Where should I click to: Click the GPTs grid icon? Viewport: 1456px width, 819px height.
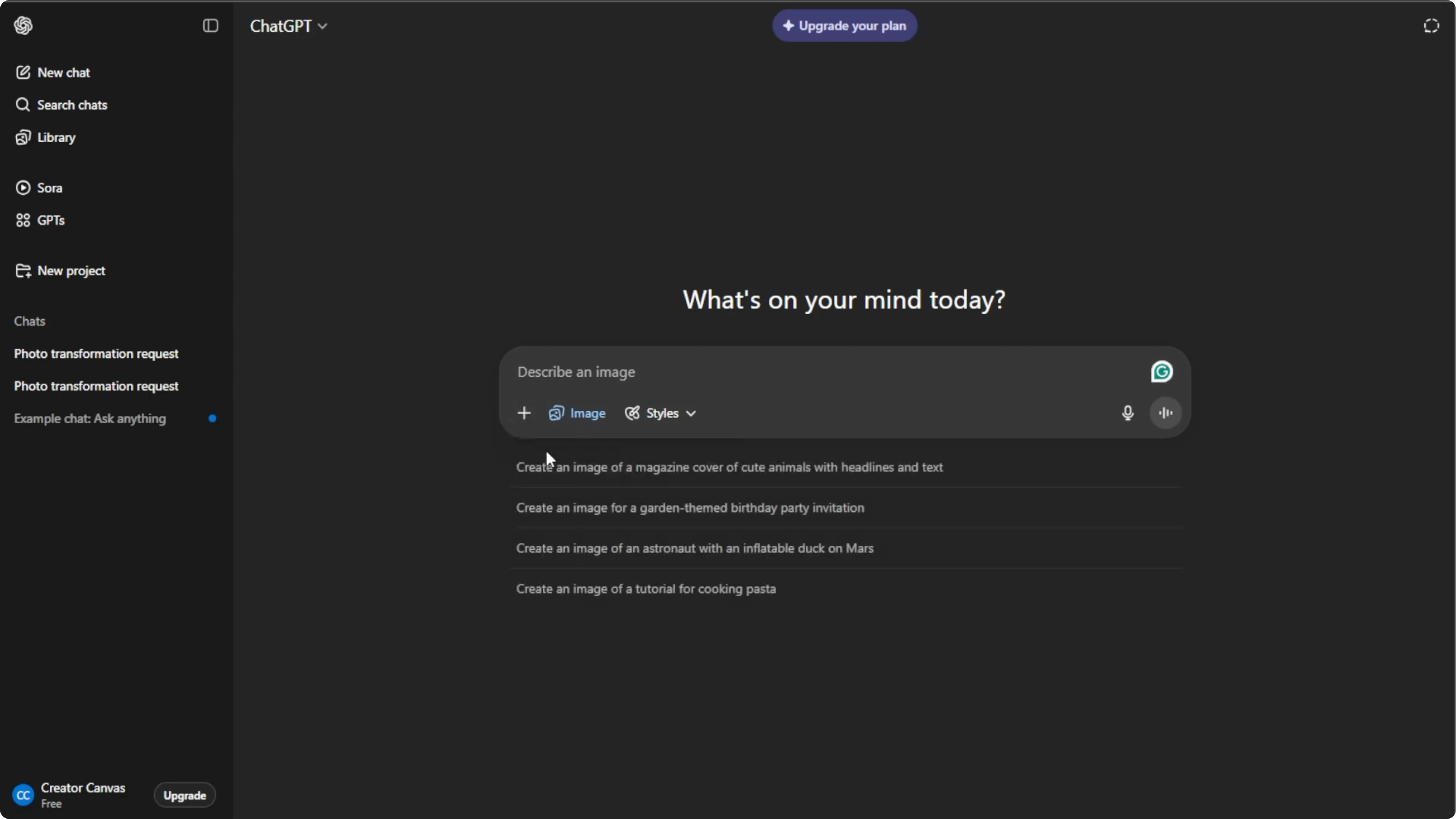pyautogui.click(x=23, y=220)
